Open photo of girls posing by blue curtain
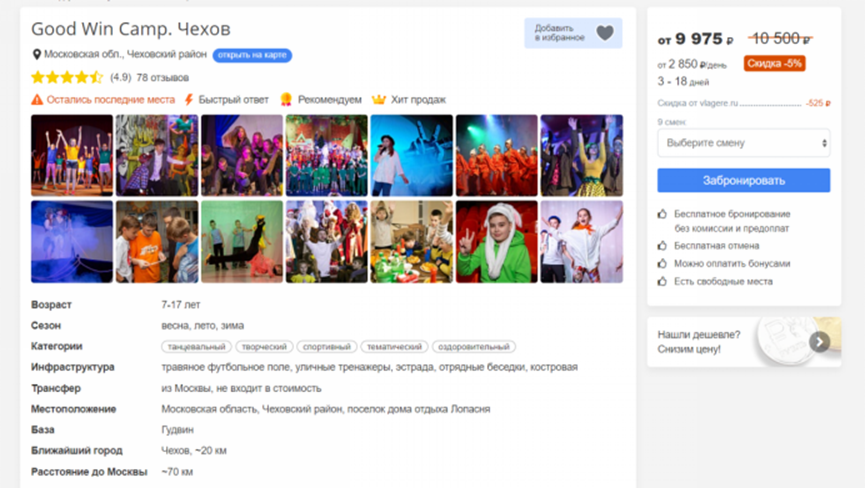Screen dimensions: 865x488 [x=242, y=155]
